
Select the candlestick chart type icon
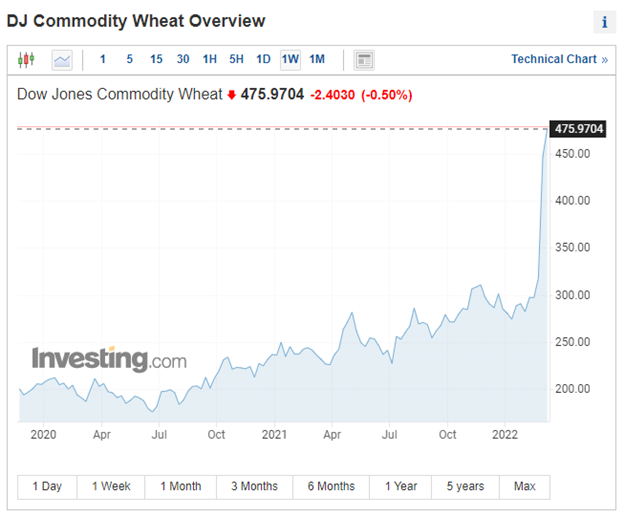26,60
